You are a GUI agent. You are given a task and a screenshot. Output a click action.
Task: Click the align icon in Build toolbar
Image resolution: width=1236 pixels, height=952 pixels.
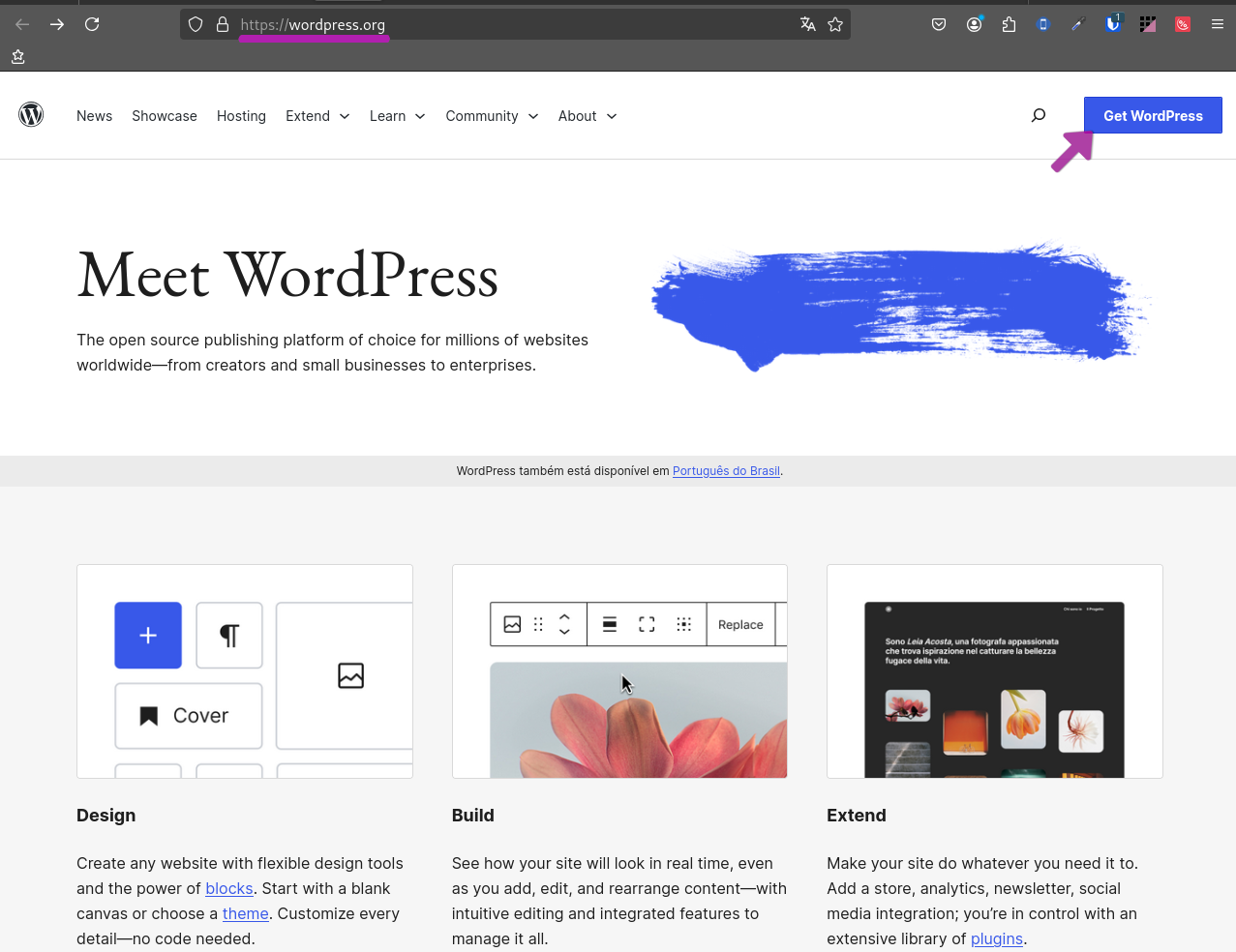[x=610, y=625]
